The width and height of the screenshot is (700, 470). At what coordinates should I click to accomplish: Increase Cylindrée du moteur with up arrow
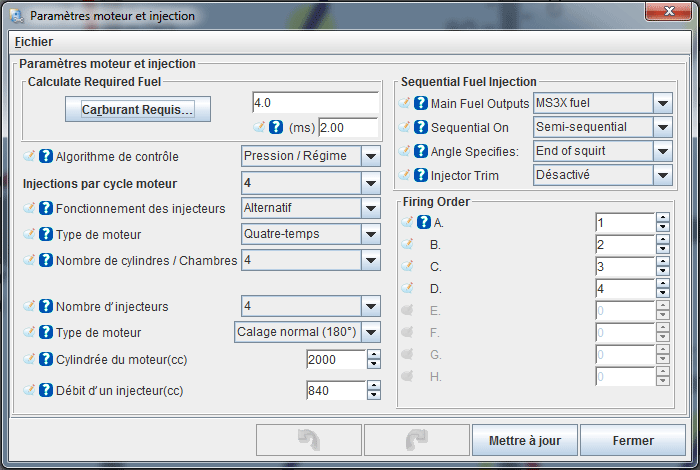point(374,355)
